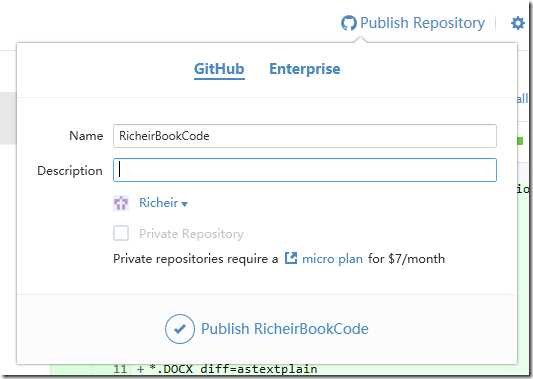
Task: Open the micro plan link
Action: 332,259
